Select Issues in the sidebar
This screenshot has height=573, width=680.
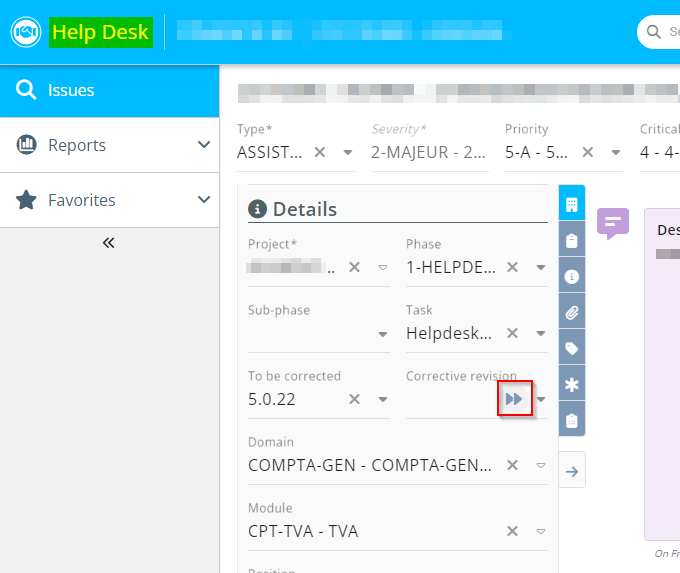[109, 90]
